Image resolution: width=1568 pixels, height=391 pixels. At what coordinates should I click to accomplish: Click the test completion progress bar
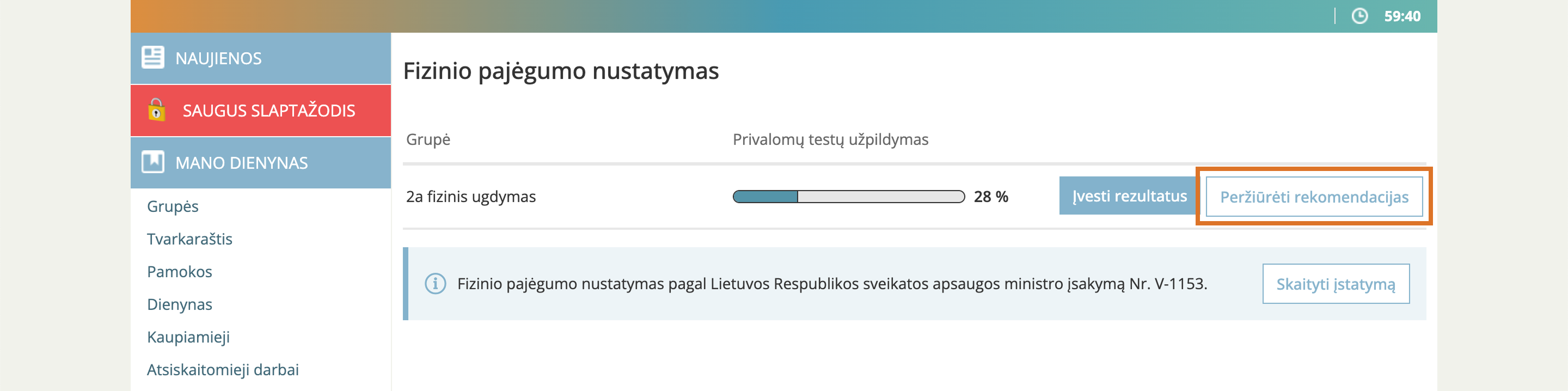point(848,197)
